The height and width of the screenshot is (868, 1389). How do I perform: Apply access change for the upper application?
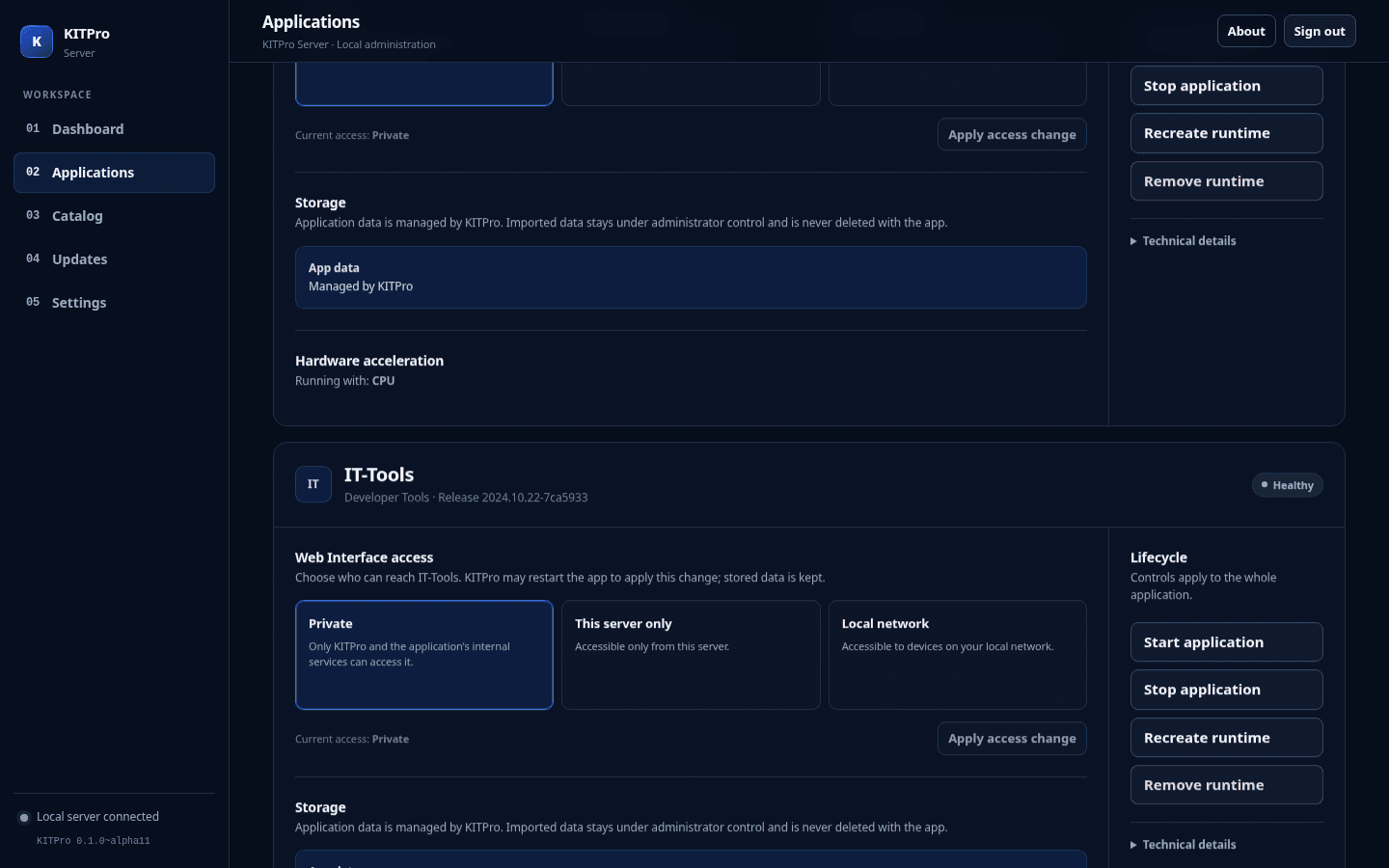[1012, 135]
